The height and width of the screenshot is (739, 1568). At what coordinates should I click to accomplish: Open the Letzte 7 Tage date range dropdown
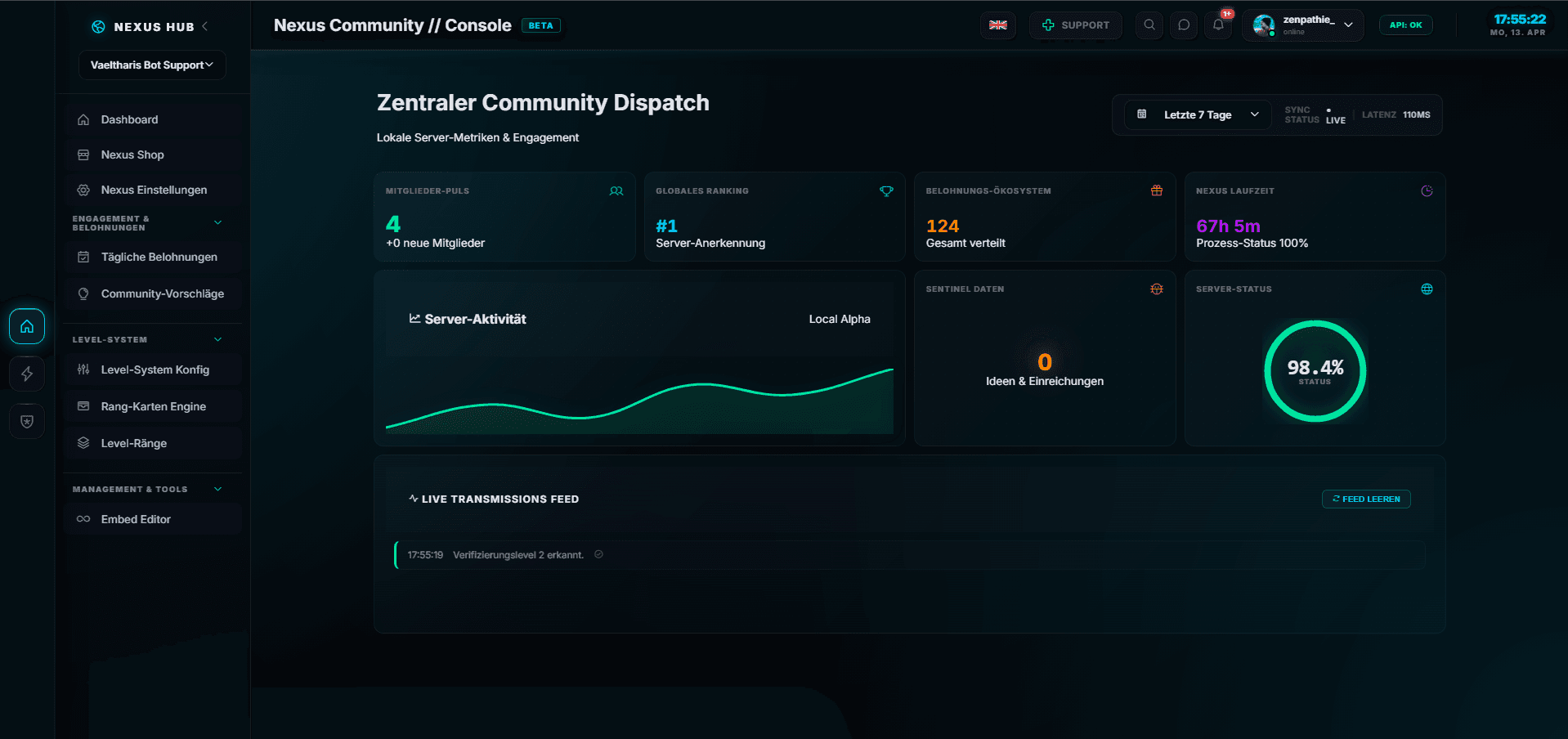tap(1198, 115)
